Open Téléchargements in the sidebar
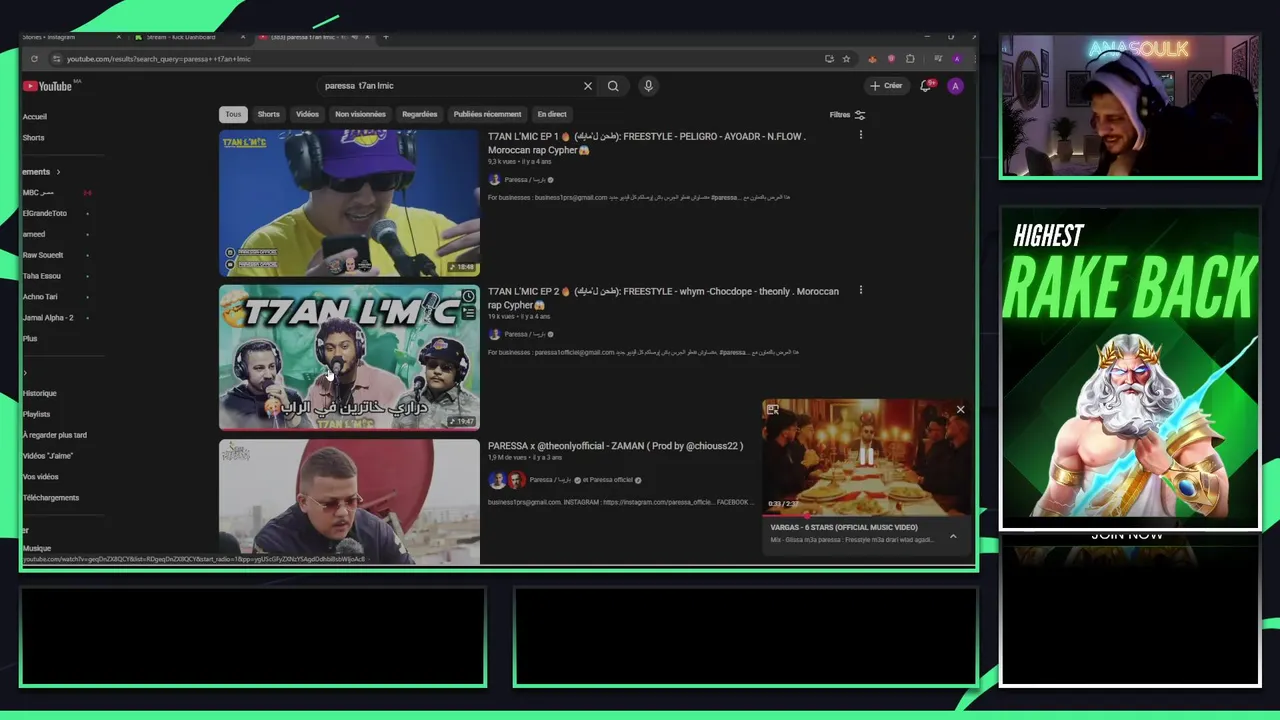 pos(51,498)
